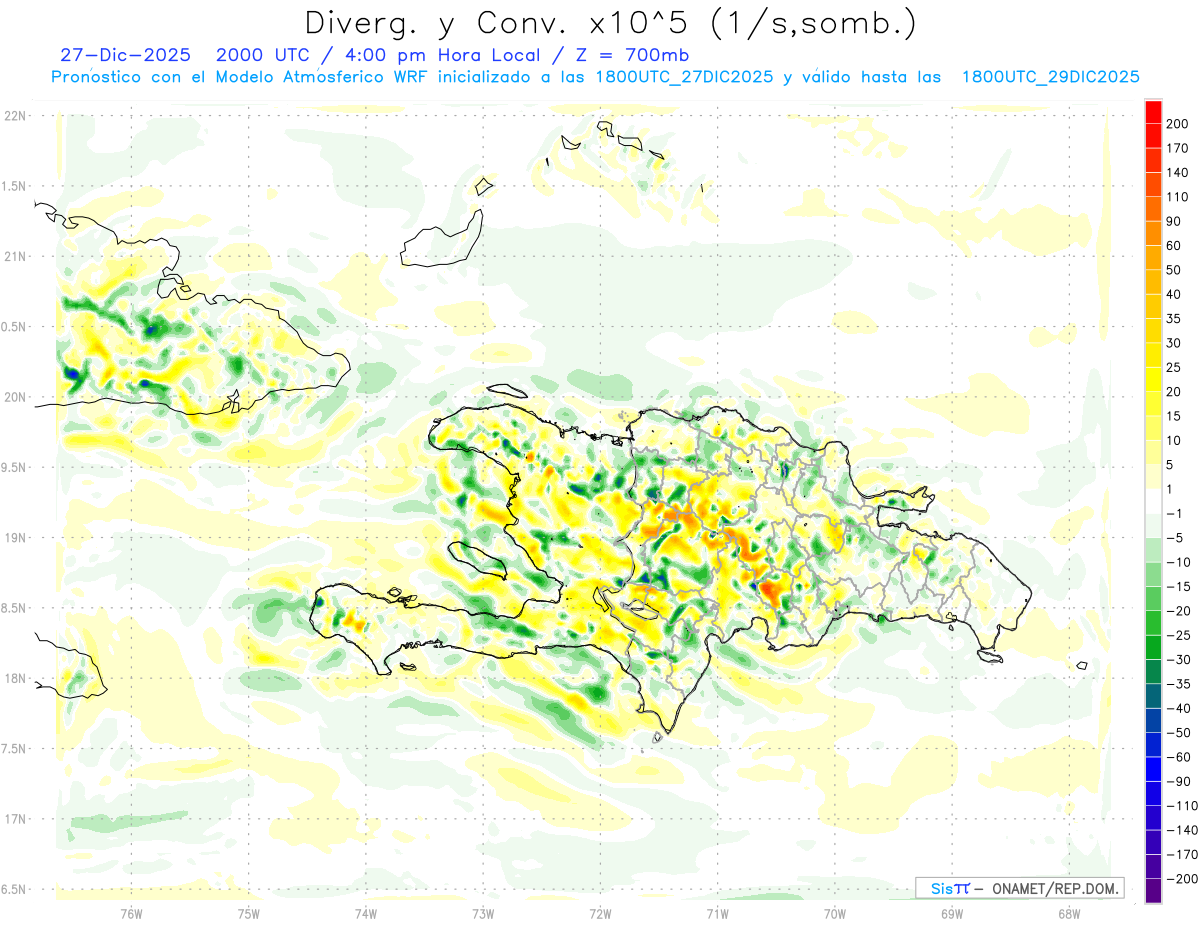Click the '9.5N' latitude label
Screen dimensions: 1200x927
point(15,468)
